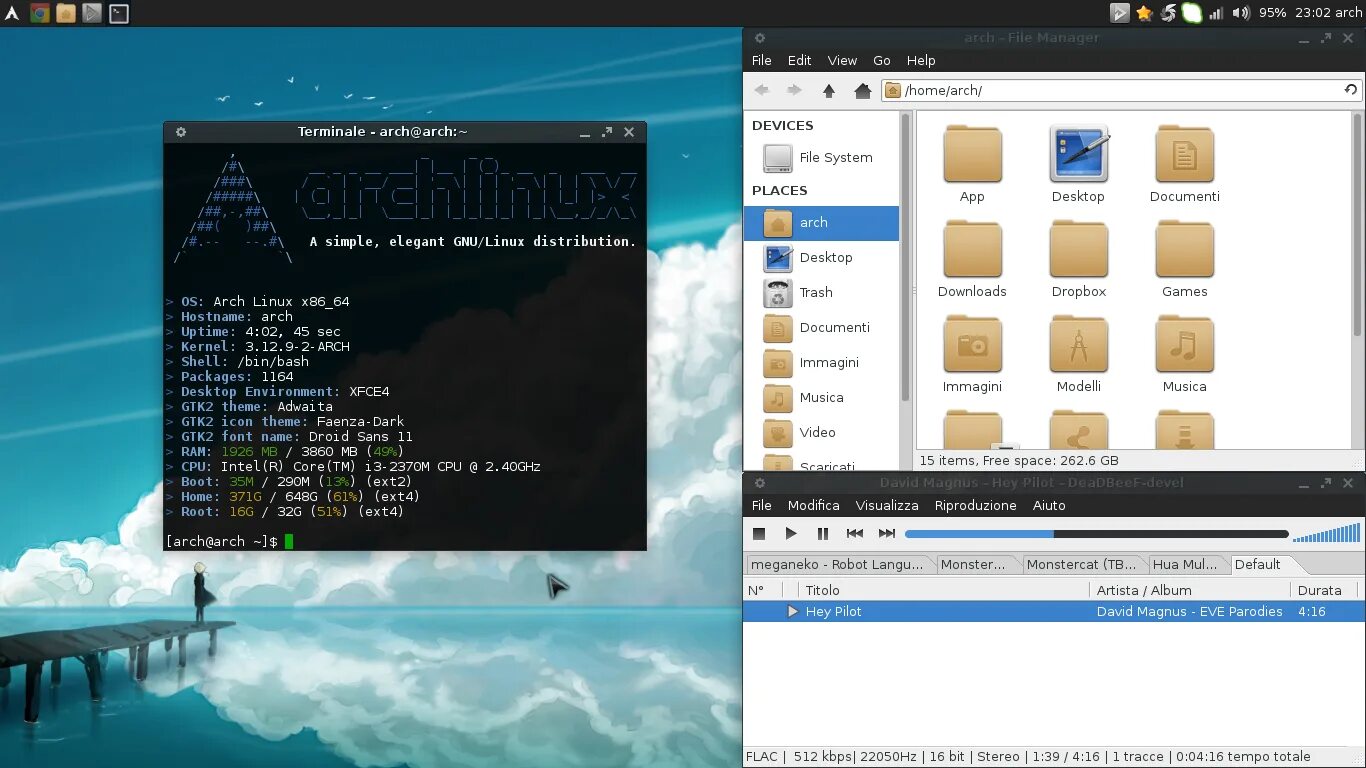This screenshot has width=1366, height=768.
Task: Open File System in the Devices sidebar
Action: click(820, 157)
